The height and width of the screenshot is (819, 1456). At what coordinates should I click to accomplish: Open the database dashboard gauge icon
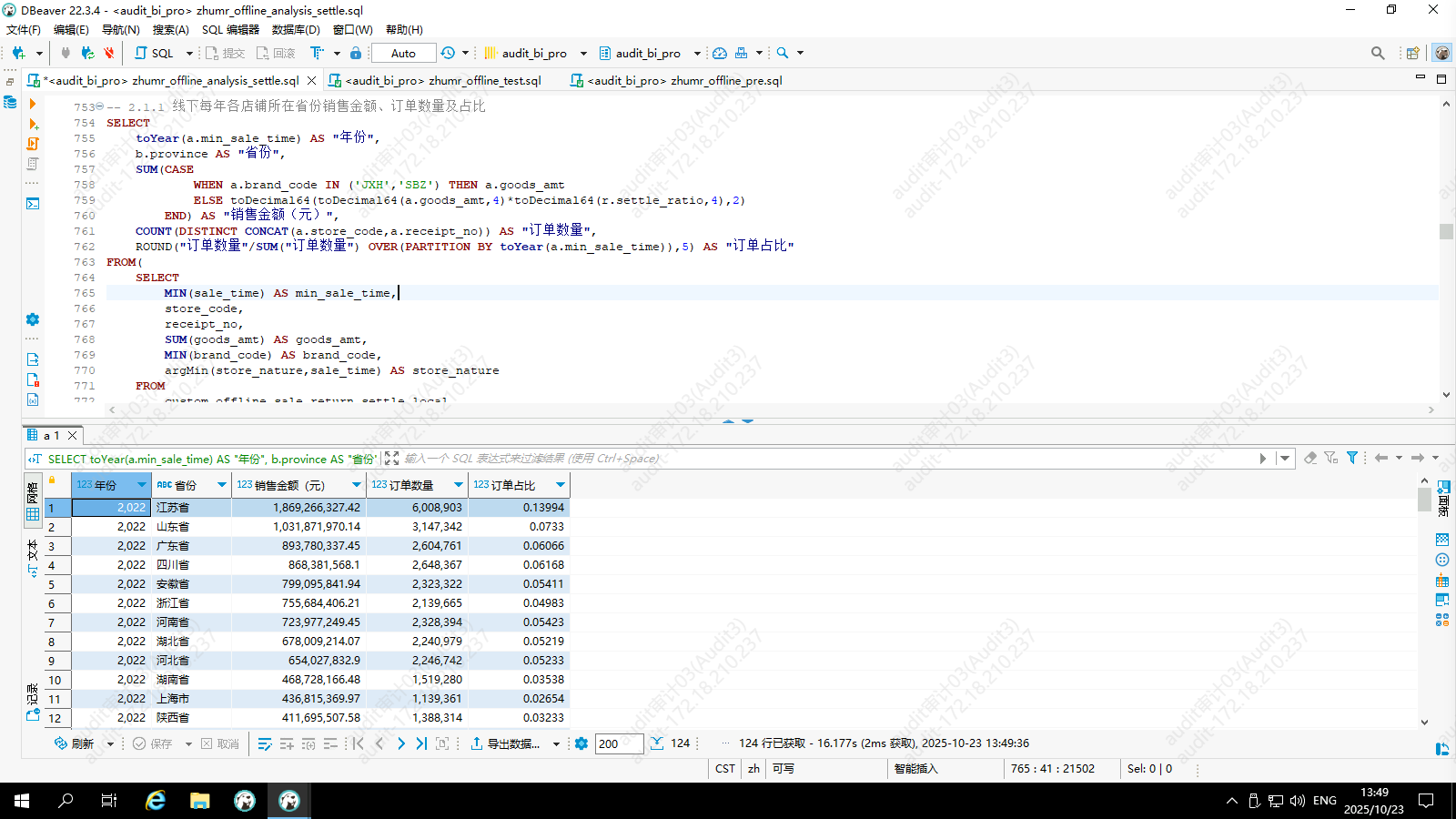tap(720, 53)
